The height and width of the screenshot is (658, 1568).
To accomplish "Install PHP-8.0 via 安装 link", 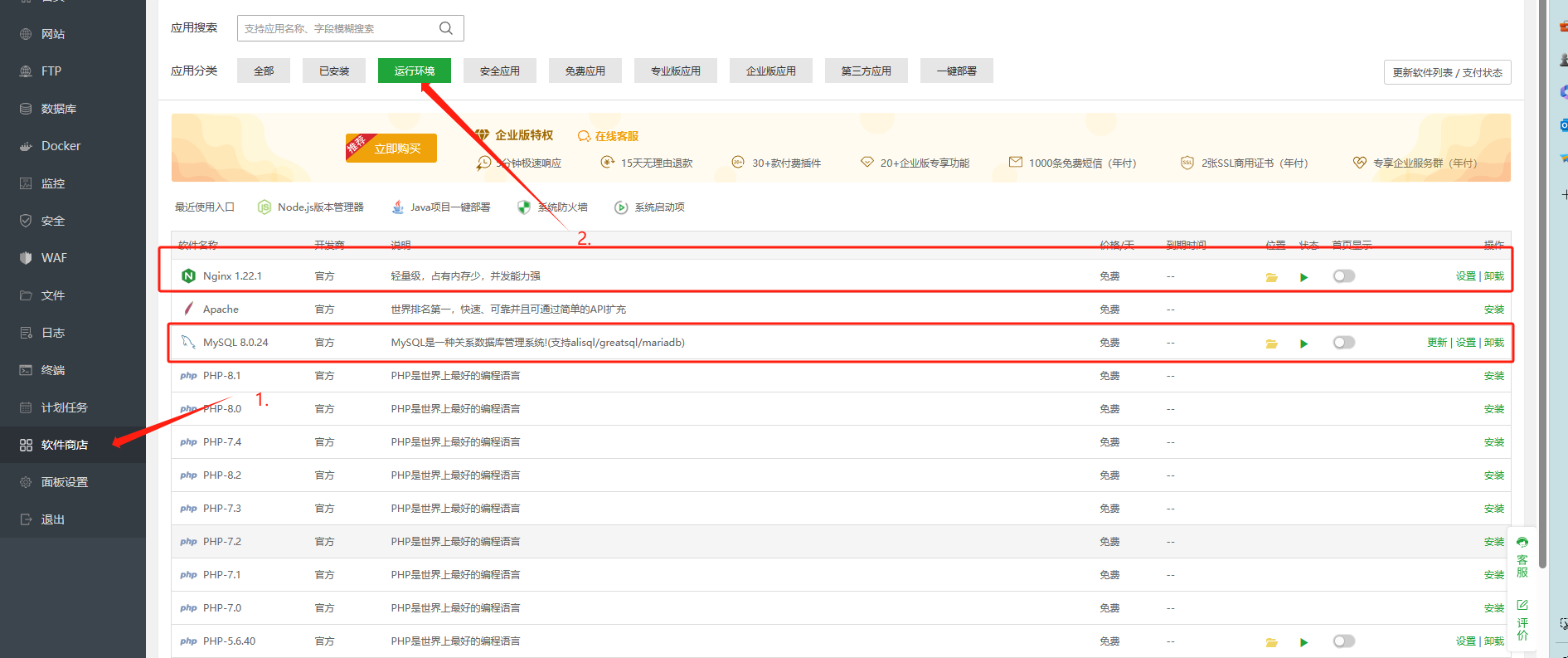I will [1494, 408].
